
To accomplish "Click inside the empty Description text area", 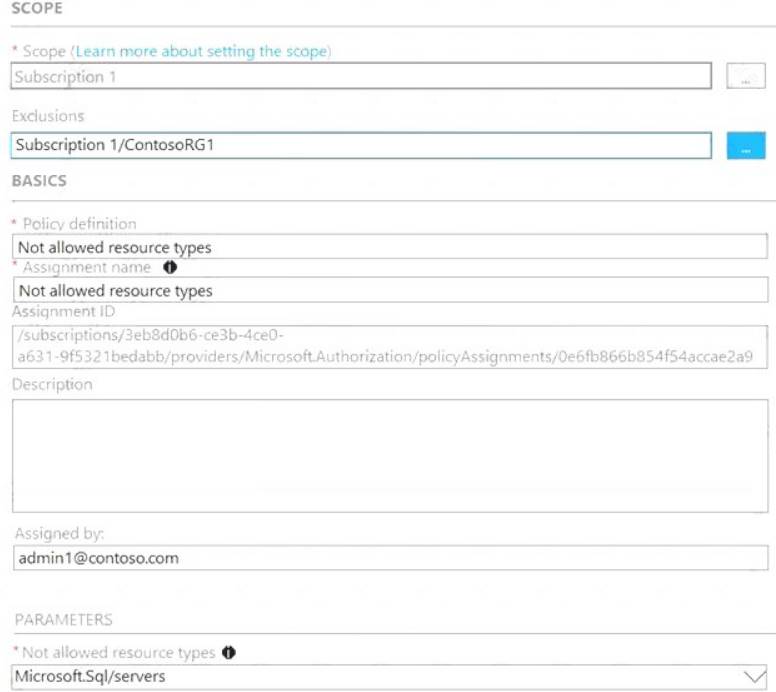I will 390,456.
